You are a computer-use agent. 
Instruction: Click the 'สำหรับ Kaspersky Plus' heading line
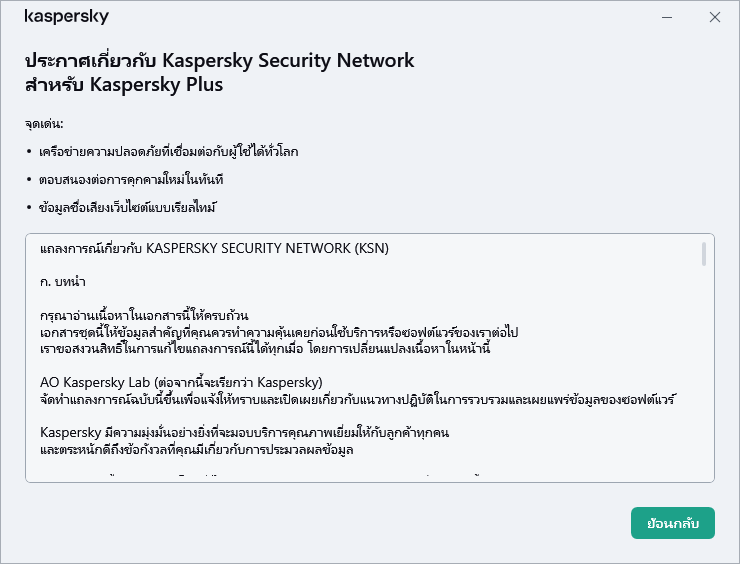[x=124, y=85]
